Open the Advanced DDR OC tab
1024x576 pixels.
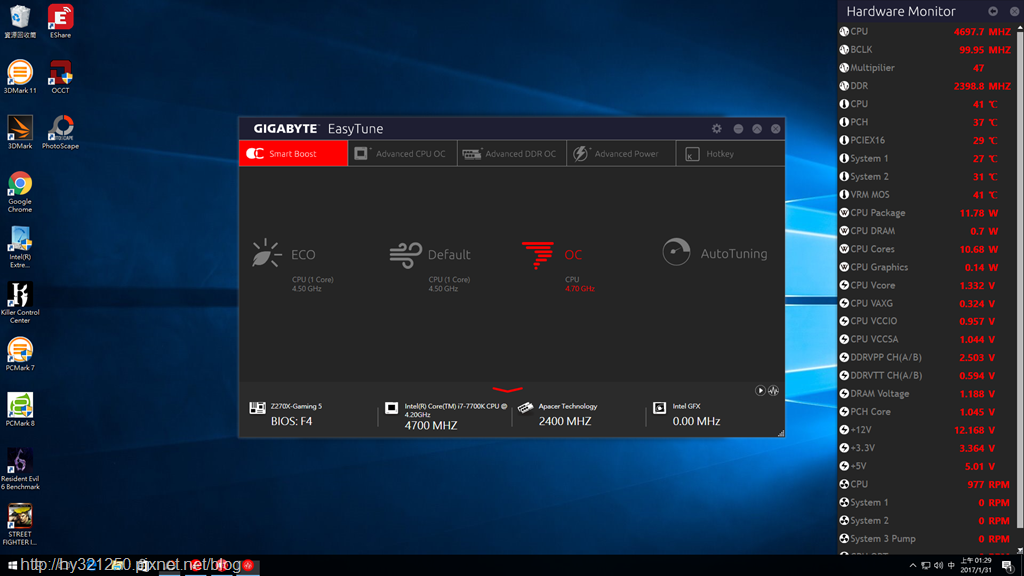coord(511,153)
